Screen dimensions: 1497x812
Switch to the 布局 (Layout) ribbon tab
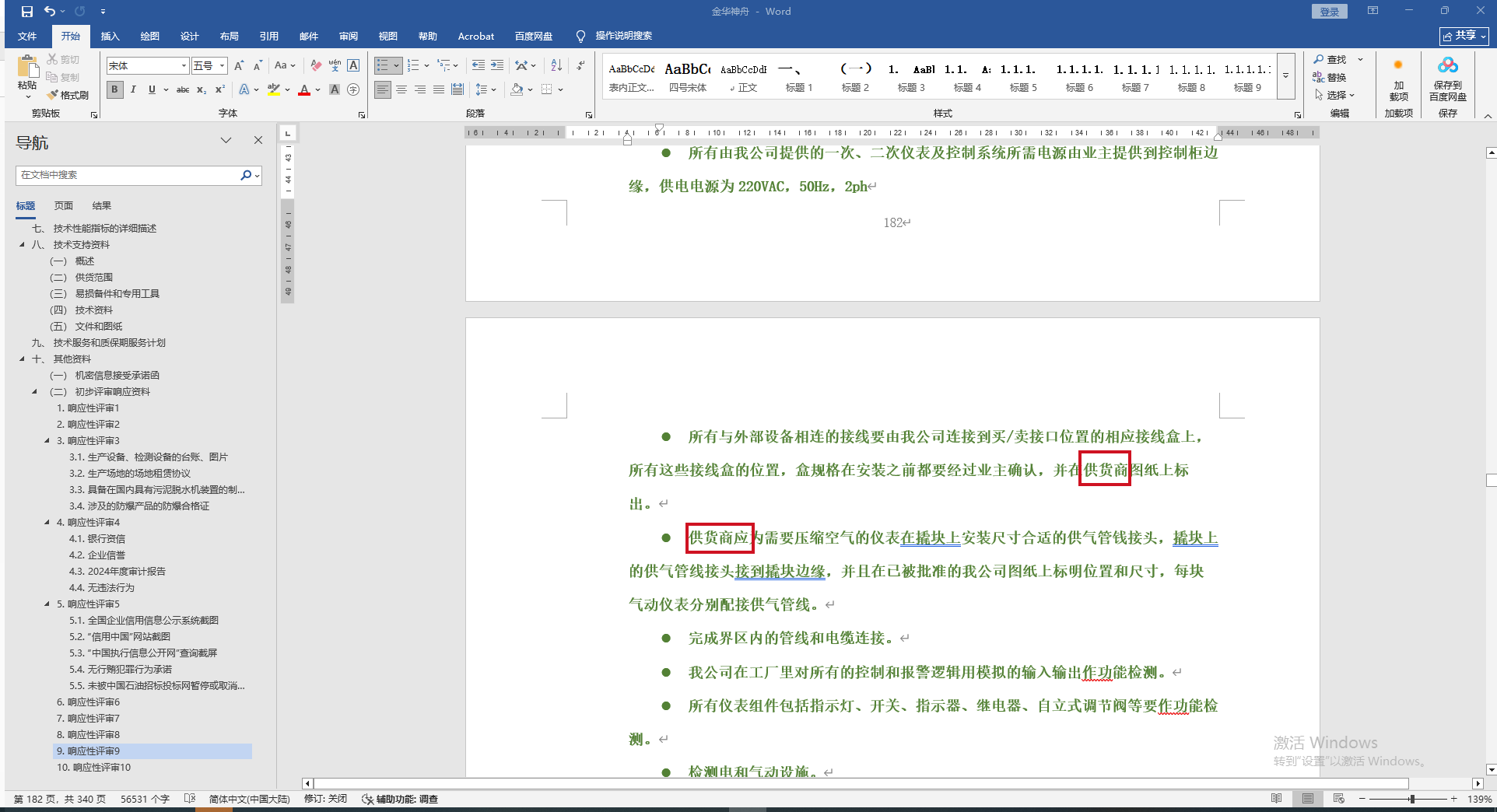pyautogui.click(x=230, y=36)
